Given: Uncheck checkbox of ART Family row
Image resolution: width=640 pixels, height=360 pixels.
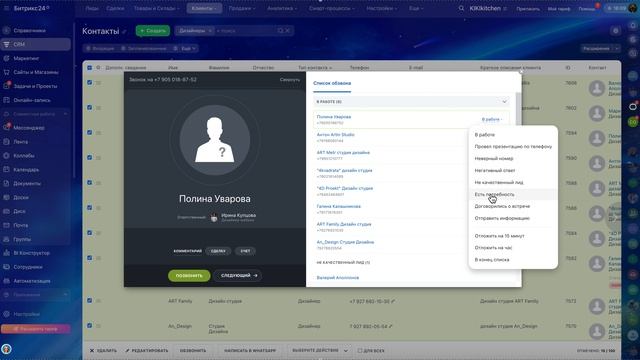Looking at the screenshot, I should tap(89, 300).
